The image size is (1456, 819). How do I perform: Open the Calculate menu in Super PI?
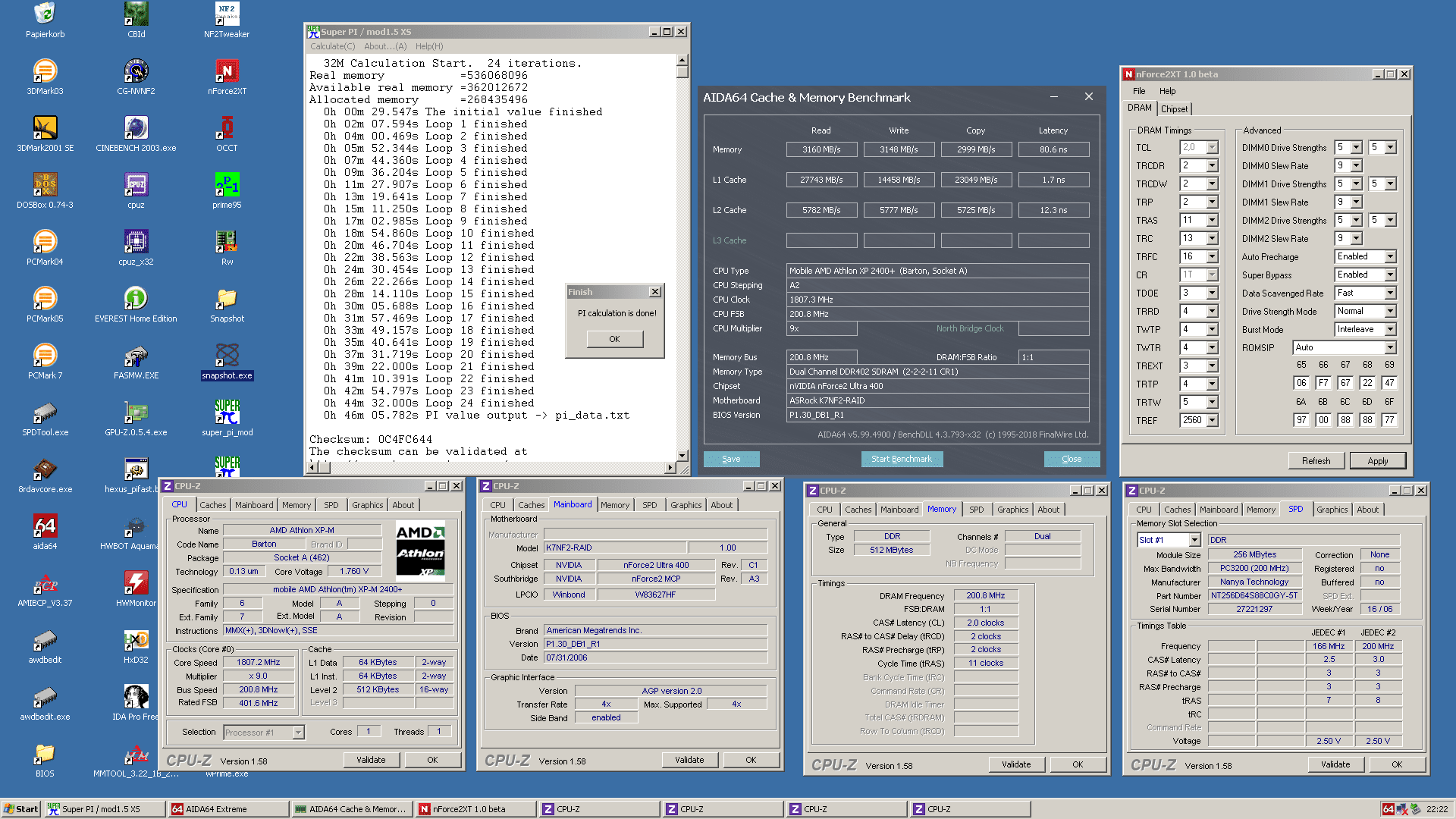point(332,46)
